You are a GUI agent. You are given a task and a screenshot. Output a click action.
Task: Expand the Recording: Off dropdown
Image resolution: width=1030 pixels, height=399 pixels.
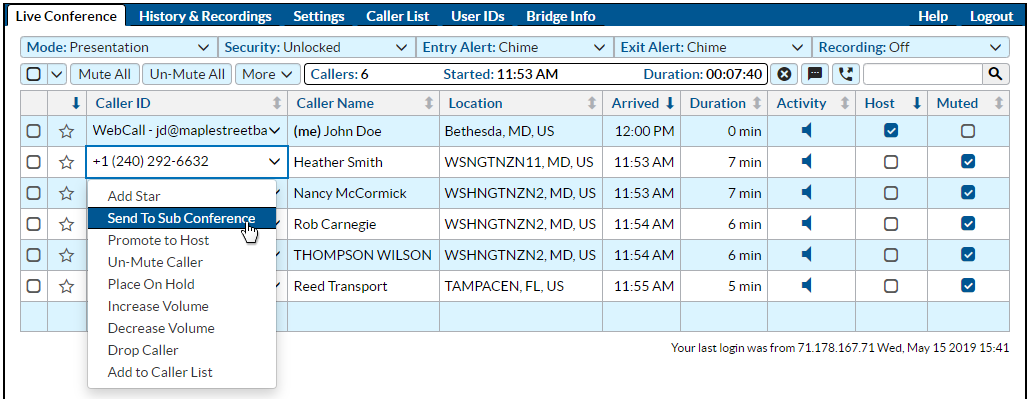910,47
